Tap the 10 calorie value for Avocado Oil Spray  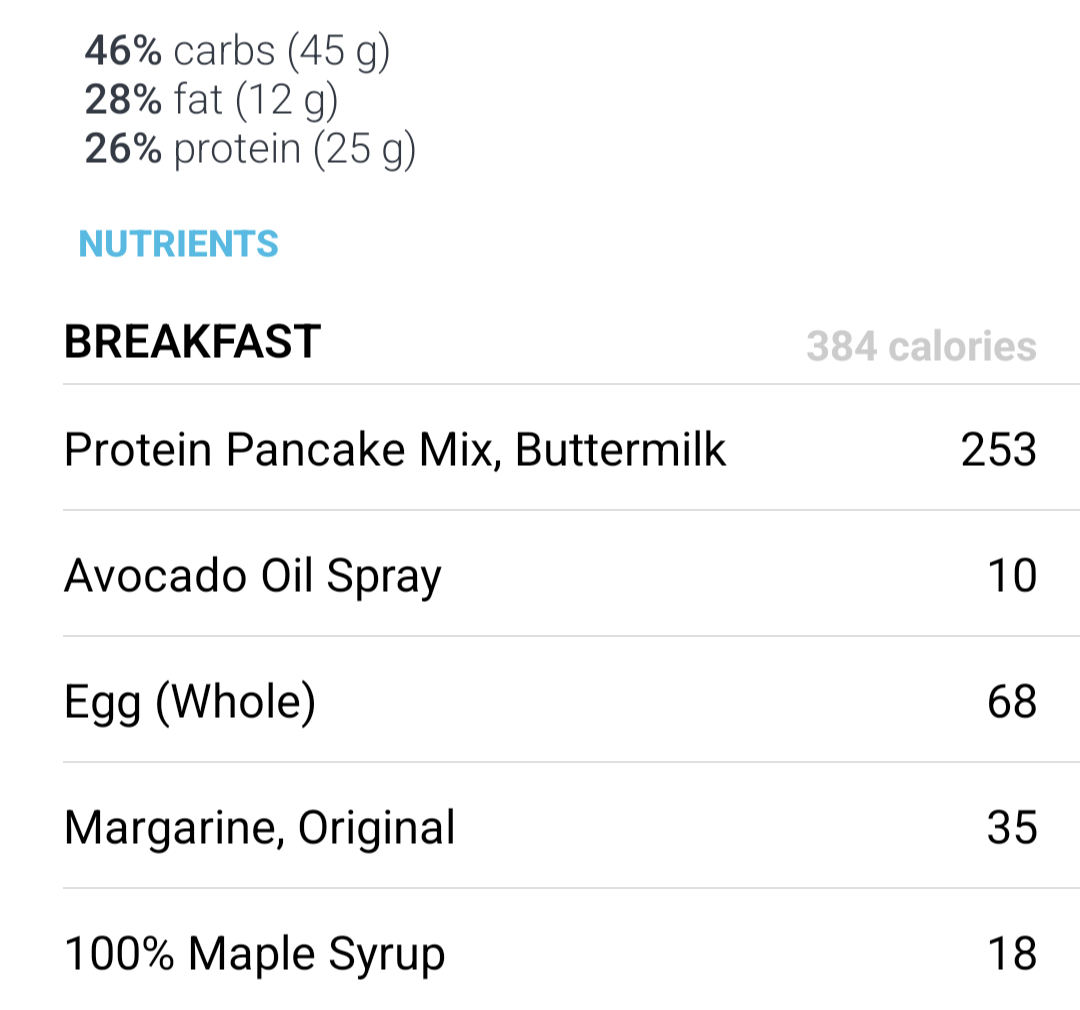coord(1012,575)
